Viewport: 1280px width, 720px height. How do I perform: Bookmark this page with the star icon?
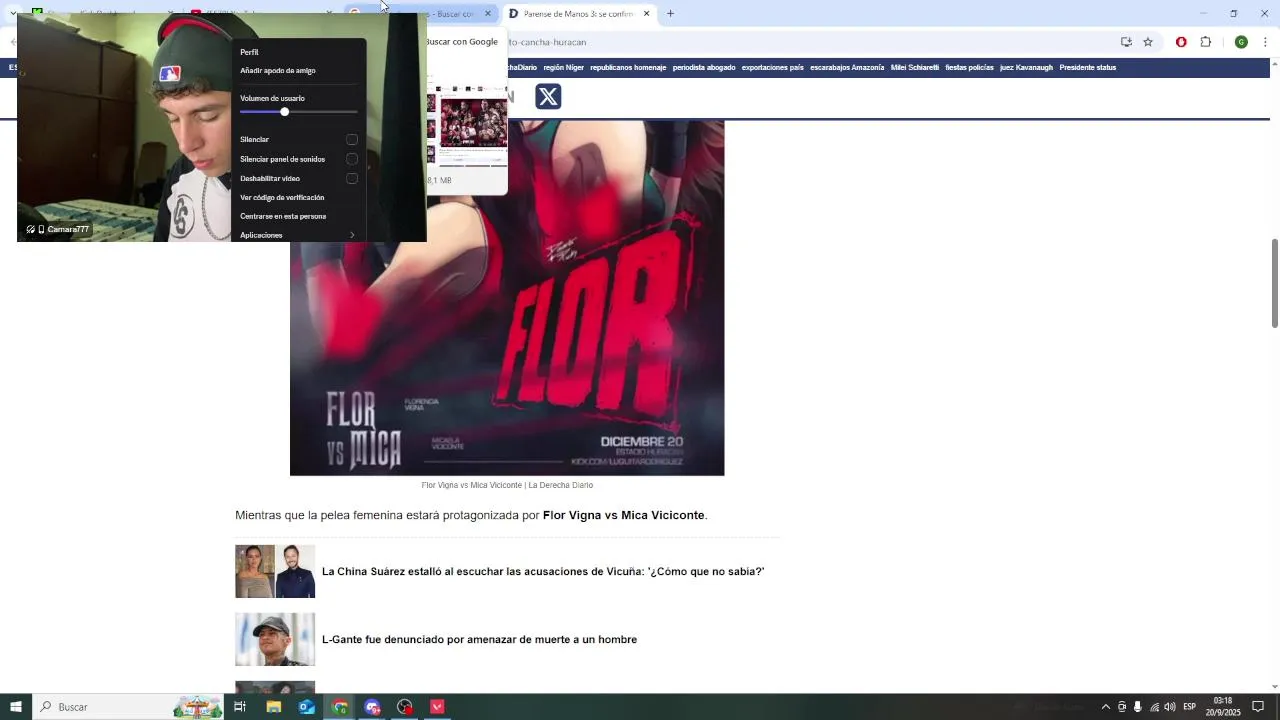[x=1148, y=42]
